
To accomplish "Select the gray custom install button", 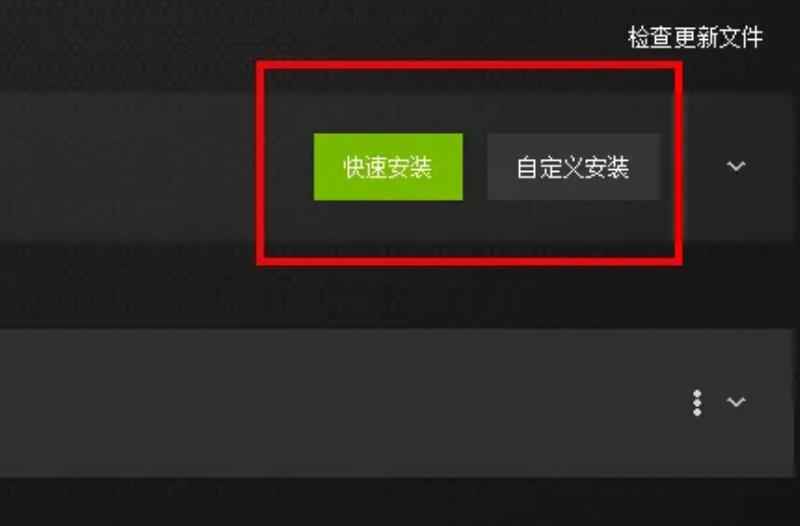I will point(573,167).
